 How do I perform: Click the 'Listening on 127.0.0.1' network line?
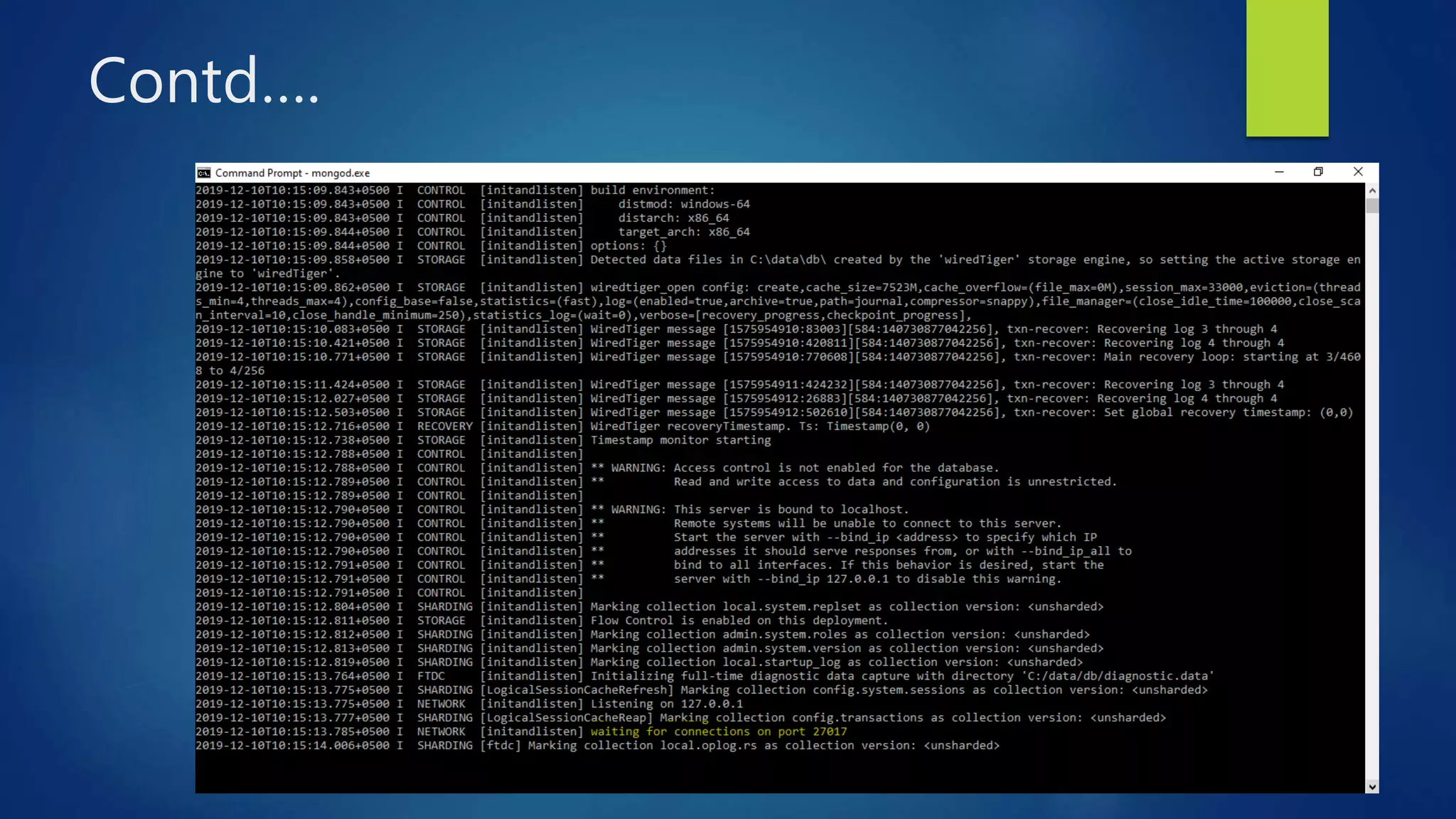tap(666, 704)
